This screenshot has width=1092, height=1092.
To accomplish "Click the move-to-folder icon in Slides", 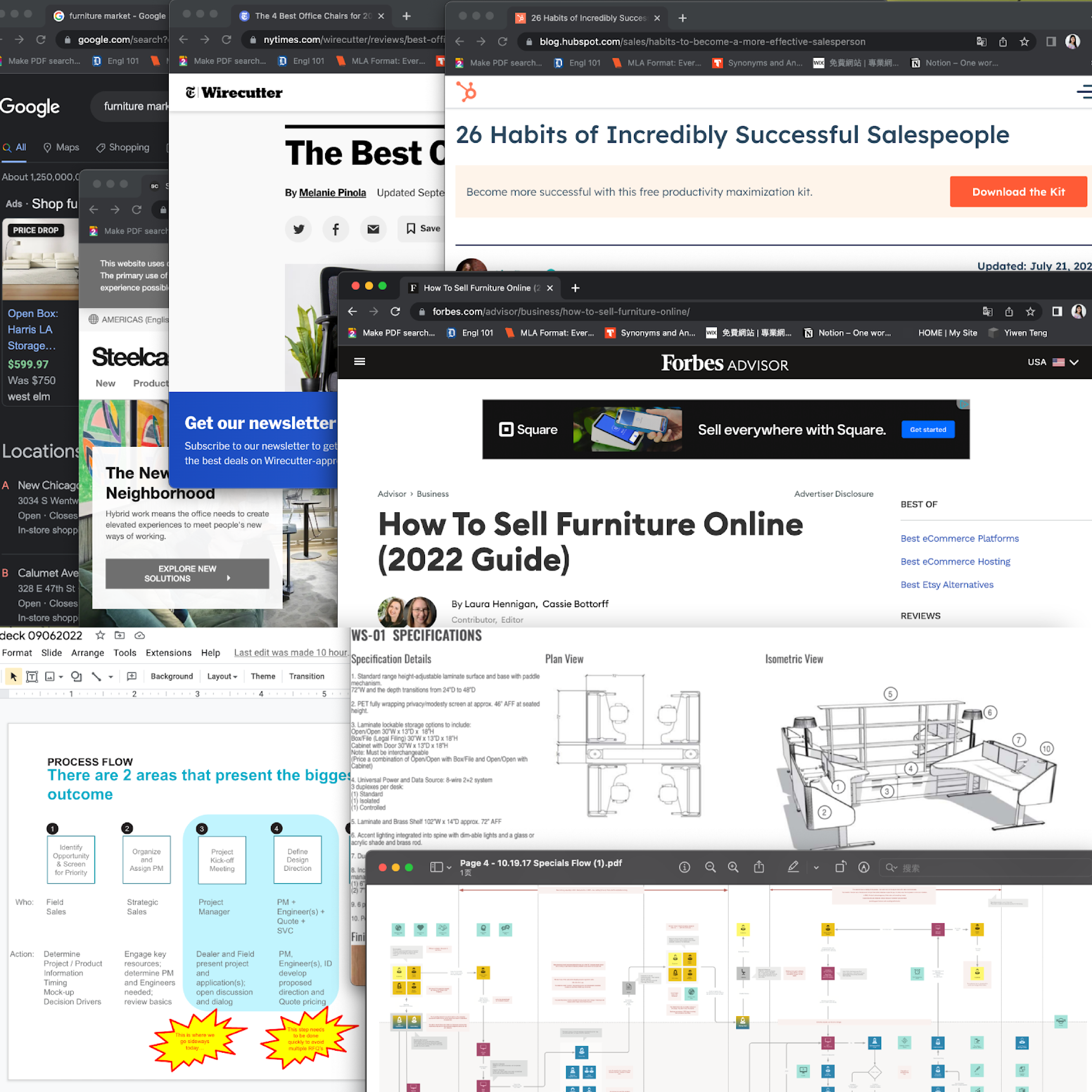I will [120, 635].
